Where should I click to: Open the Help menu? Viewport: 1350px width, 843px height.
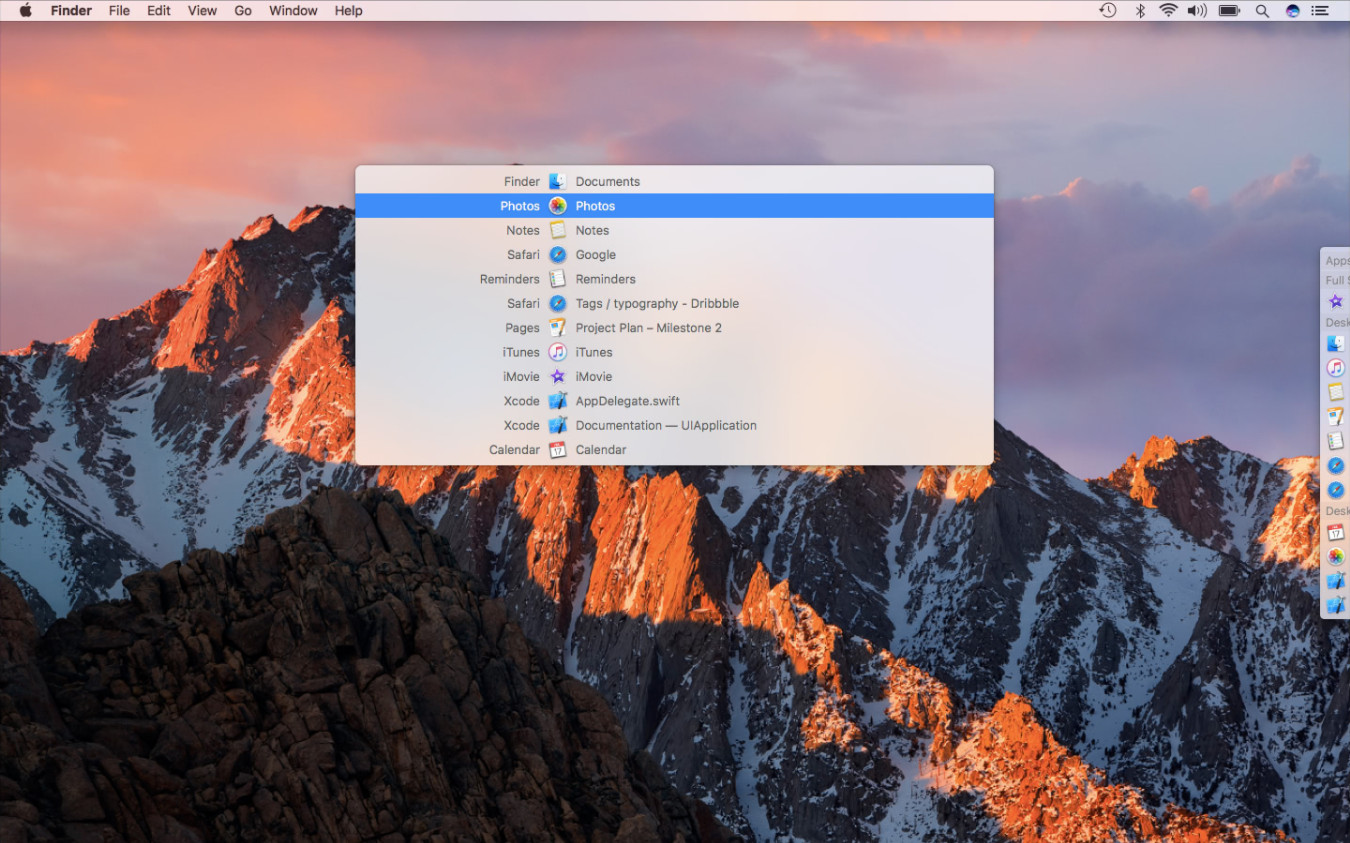(x=348, y=10)
